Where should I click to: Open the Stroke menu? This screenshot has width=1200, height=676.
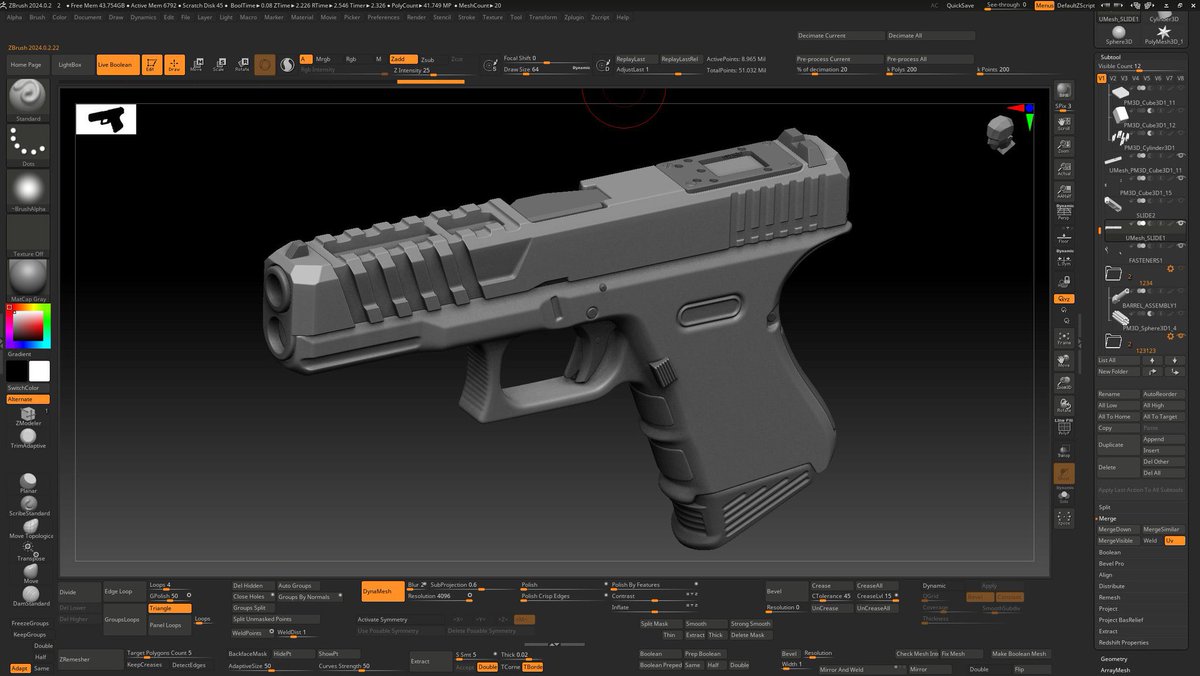click(x=467, y=17)
